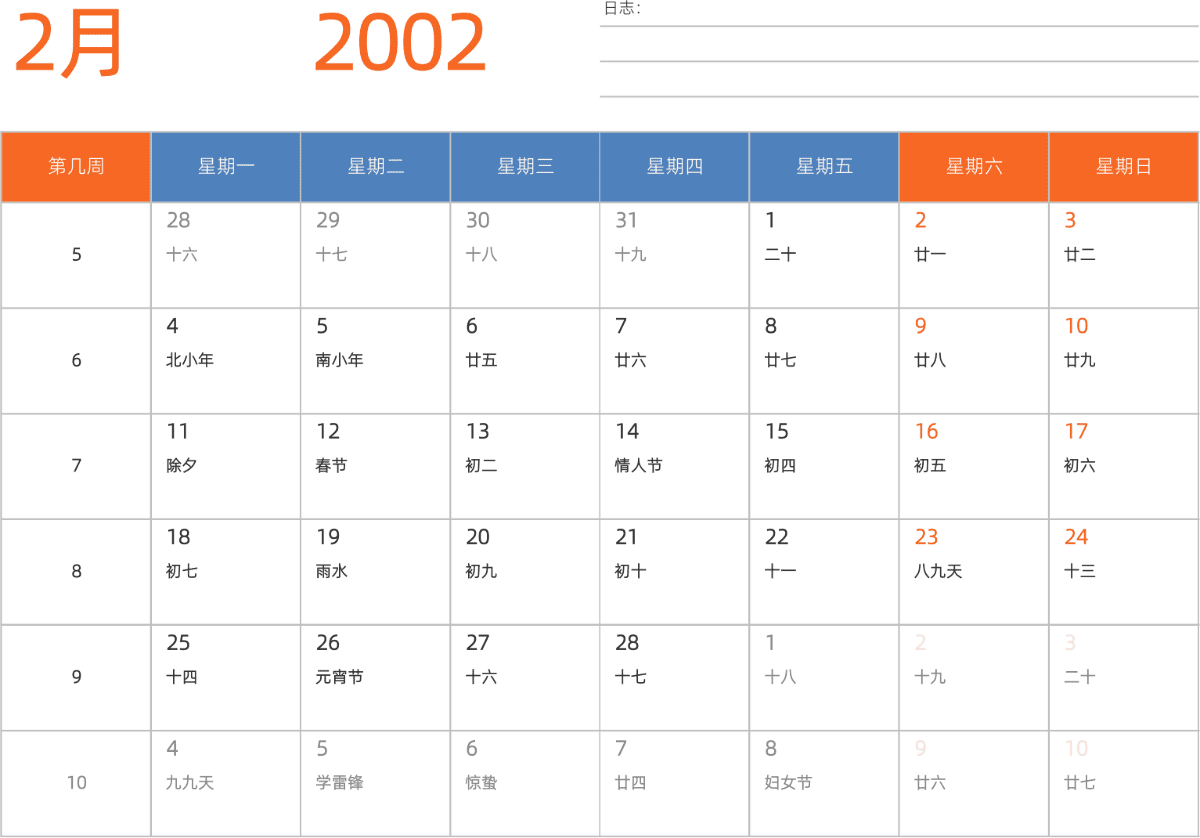Click week number 5 cell
Screen dimensions: 1200x838
tap(76, 255)
